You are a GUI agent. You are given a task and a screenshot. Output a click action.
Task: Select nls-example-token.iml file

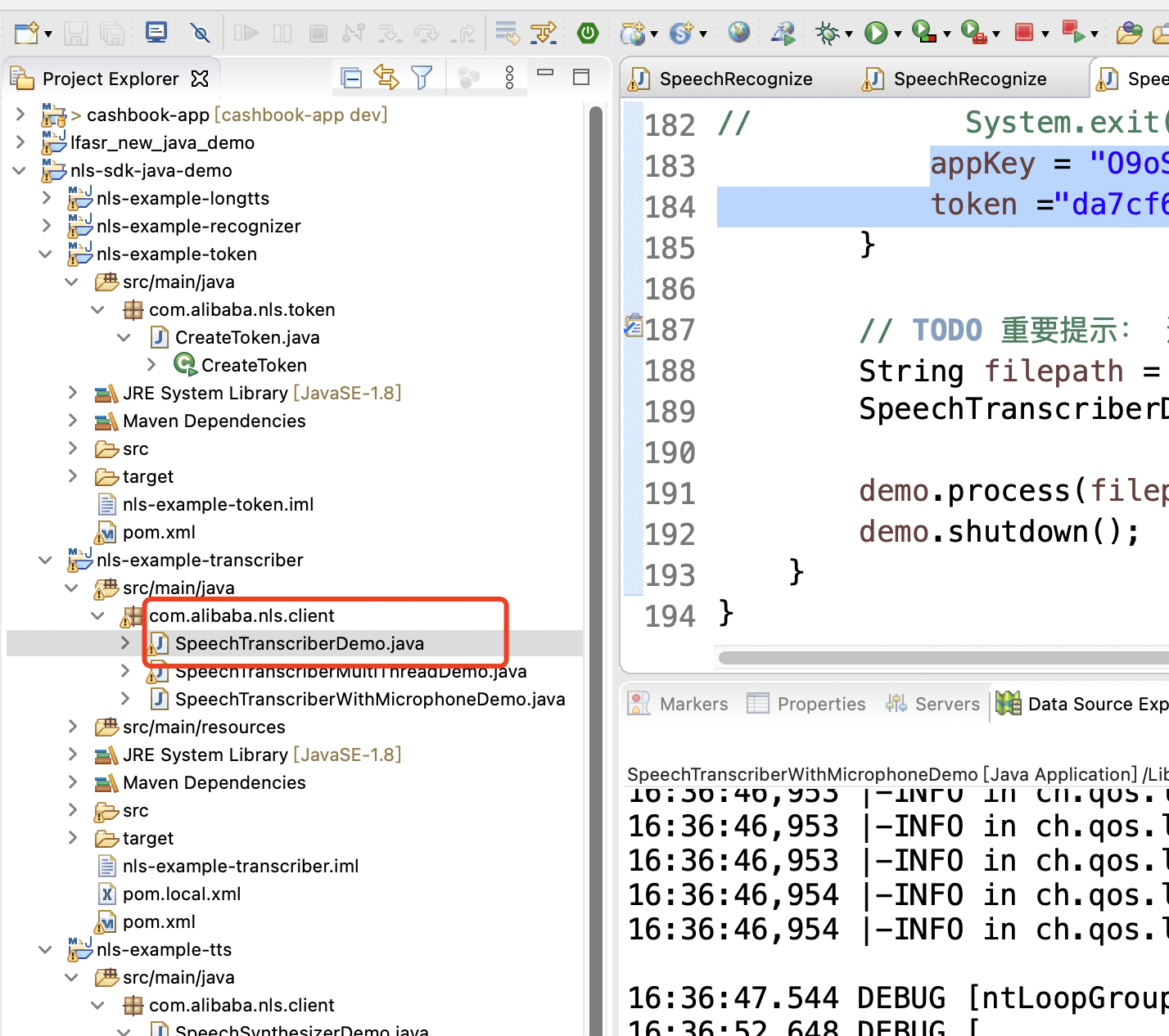[x=218, y=504]
